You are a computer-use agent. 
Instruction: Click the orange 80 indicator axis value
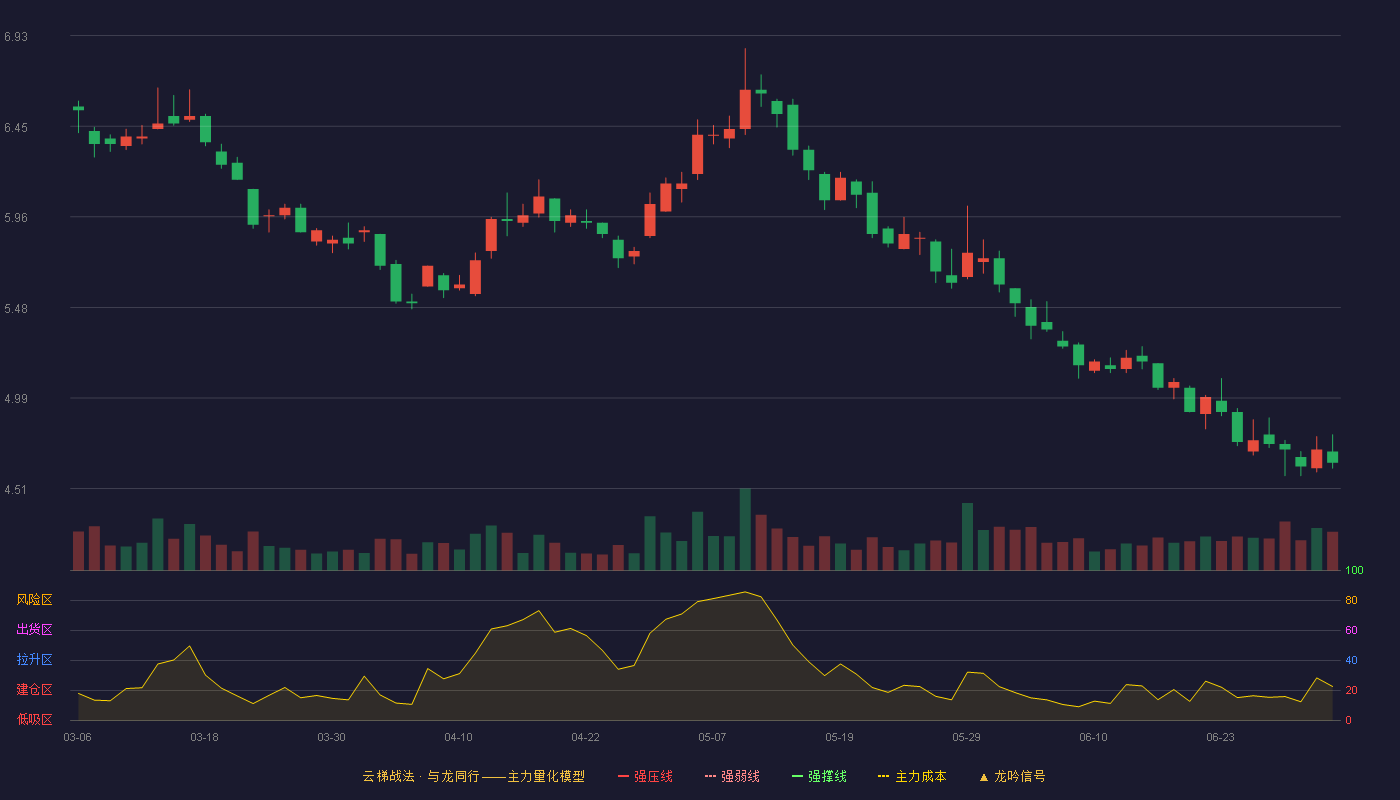(1351, 601)
